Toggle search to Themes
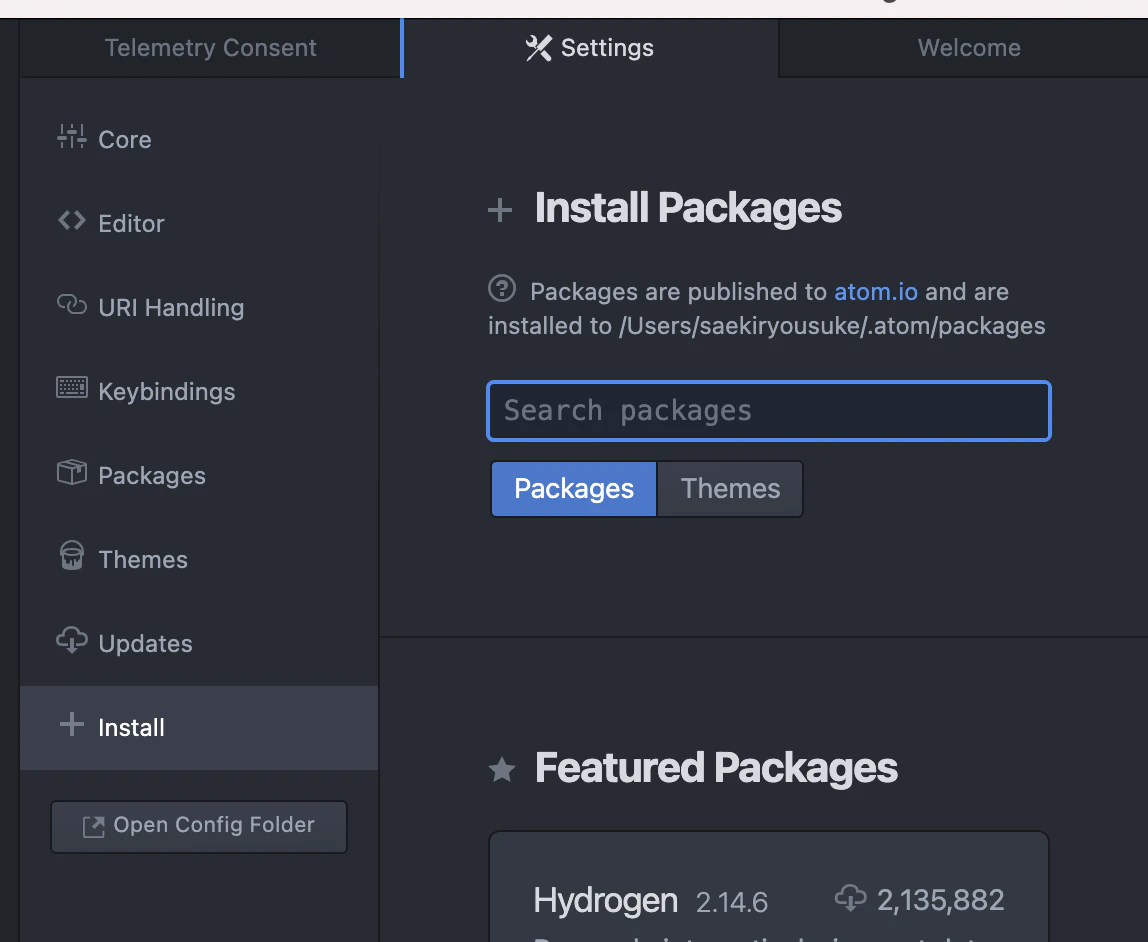This screenshot has height=942, width=1148. pos(730,489)
